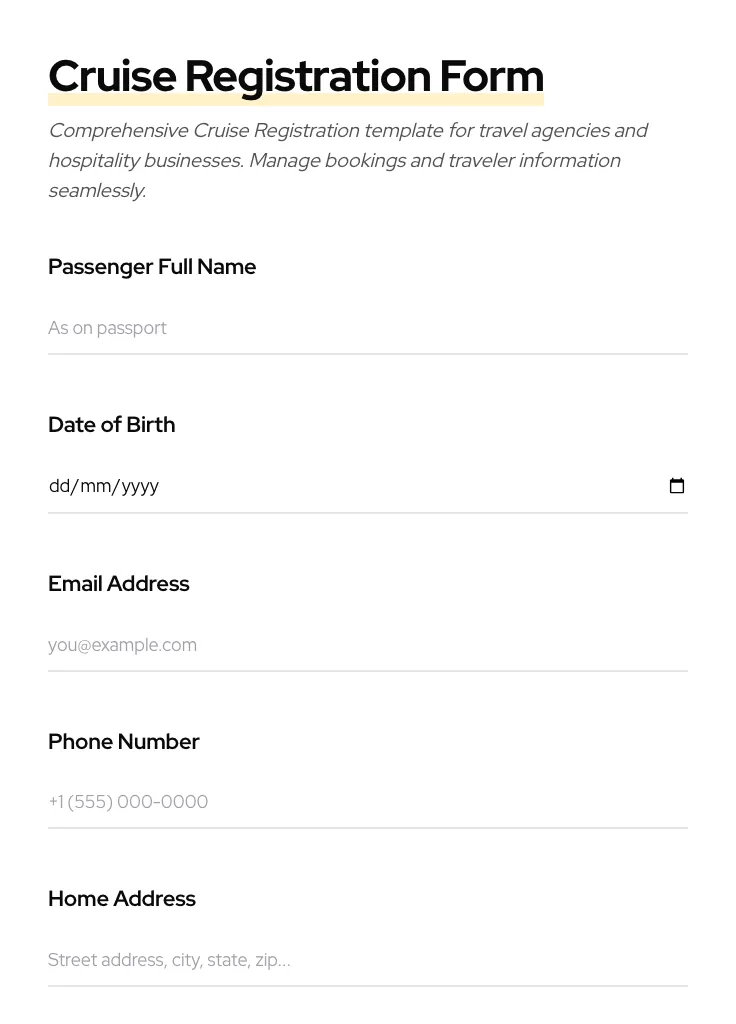Click the word 'Cruise' in the heading
This screenshot has width=736, height=1024.
(x=112, y=77)
